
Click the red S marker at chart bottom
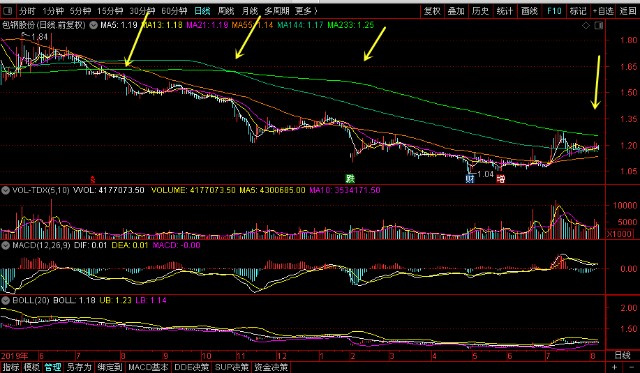pos(93,179)
